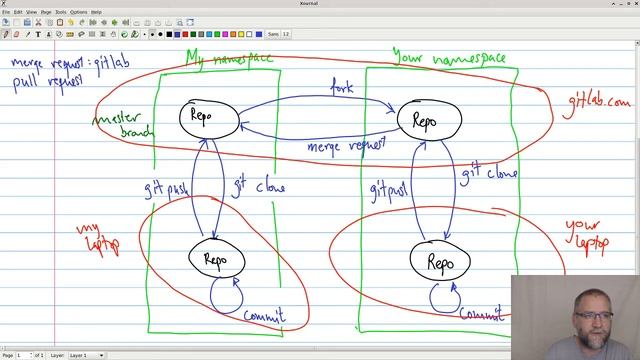The width and height of the screenshot is (640, 360).
Task: Select the Text tool
Action: (x=38, y=34)
